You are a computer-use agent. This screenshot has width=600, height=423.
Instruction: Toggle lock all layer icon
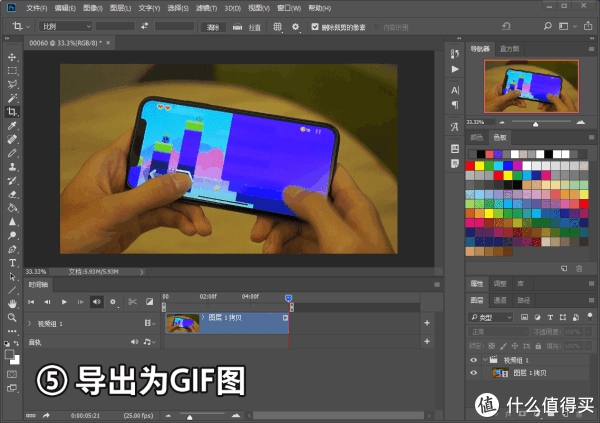(x=538, y=346)
